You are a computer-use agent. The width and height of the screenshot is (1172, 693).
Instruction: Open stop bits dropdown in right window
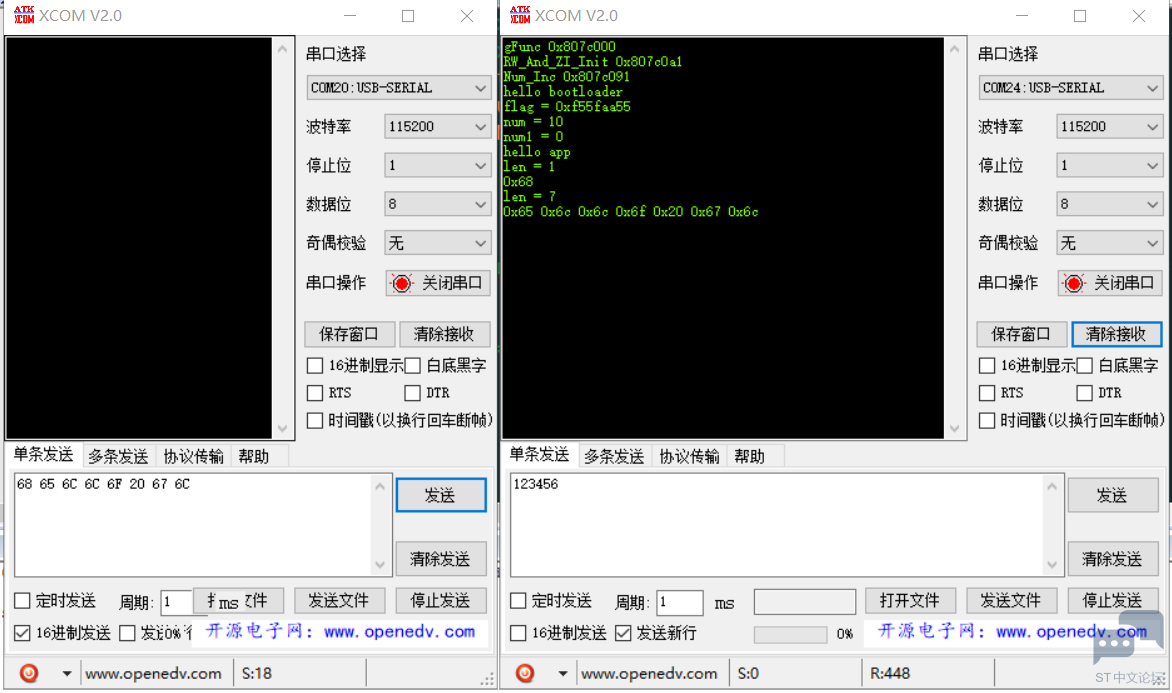1109,165
